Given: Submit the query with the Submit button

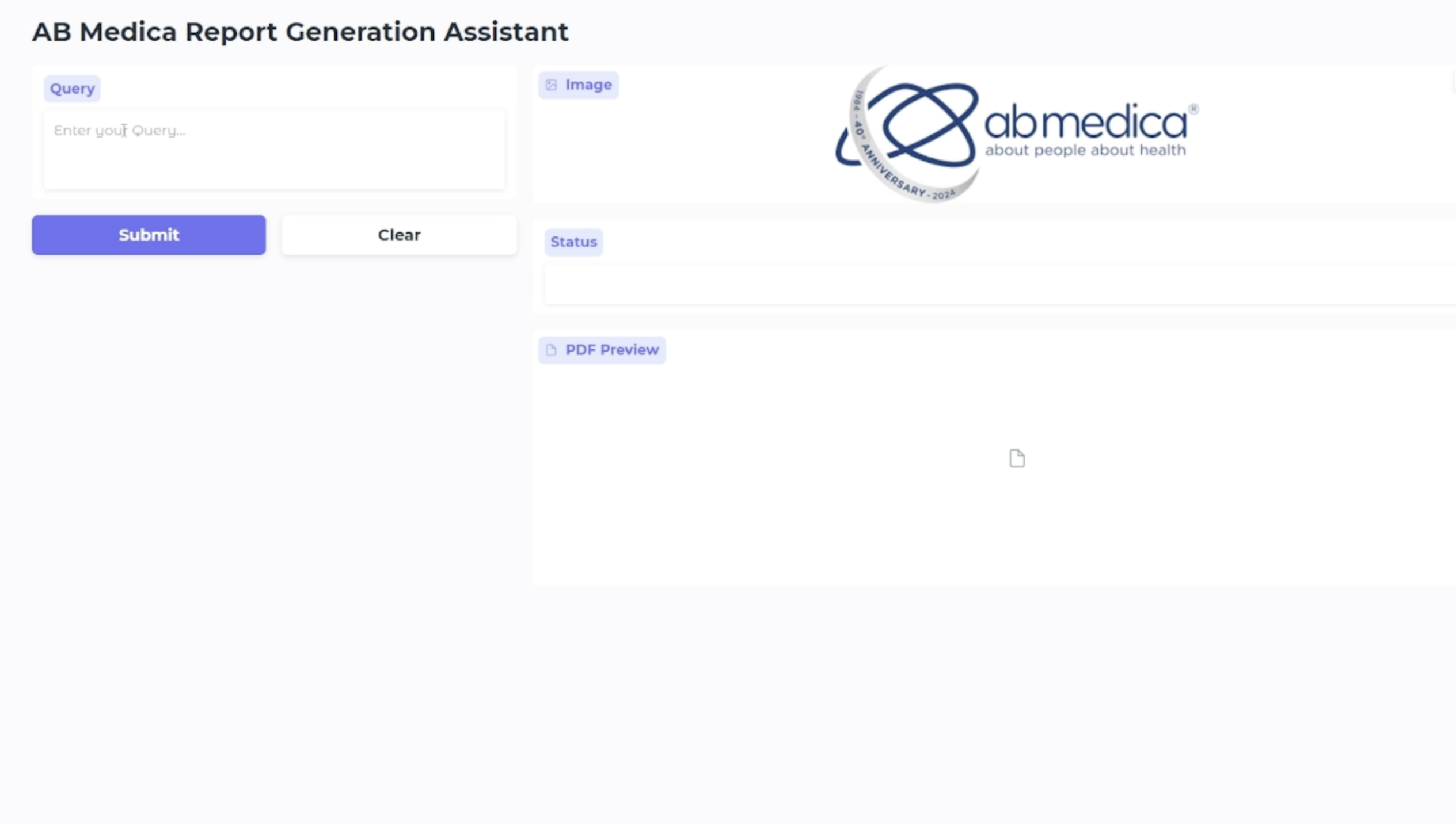Looking at the screenshot, I should click(x=149, y=235).
